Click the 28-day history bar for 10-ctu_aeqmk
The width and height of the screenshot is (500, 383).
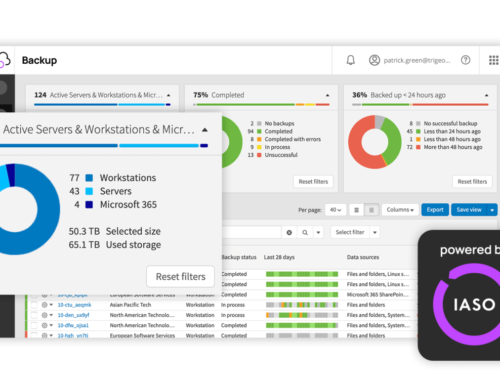(x=302, y=305)
